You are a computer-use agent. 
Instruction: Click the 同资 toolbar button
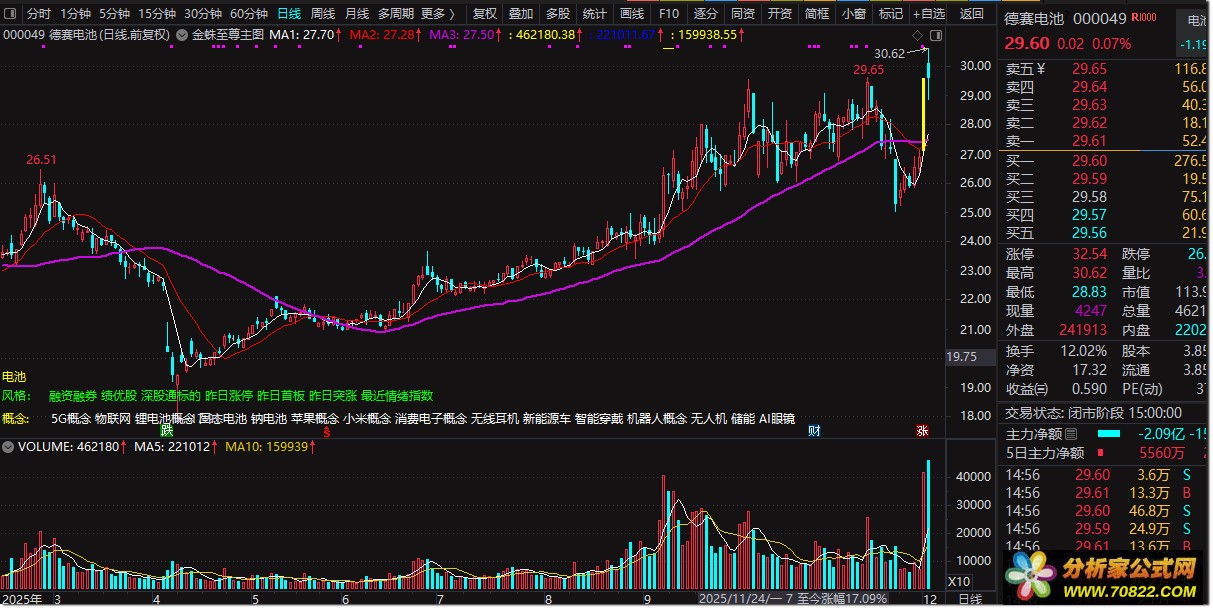coord(743,14)
